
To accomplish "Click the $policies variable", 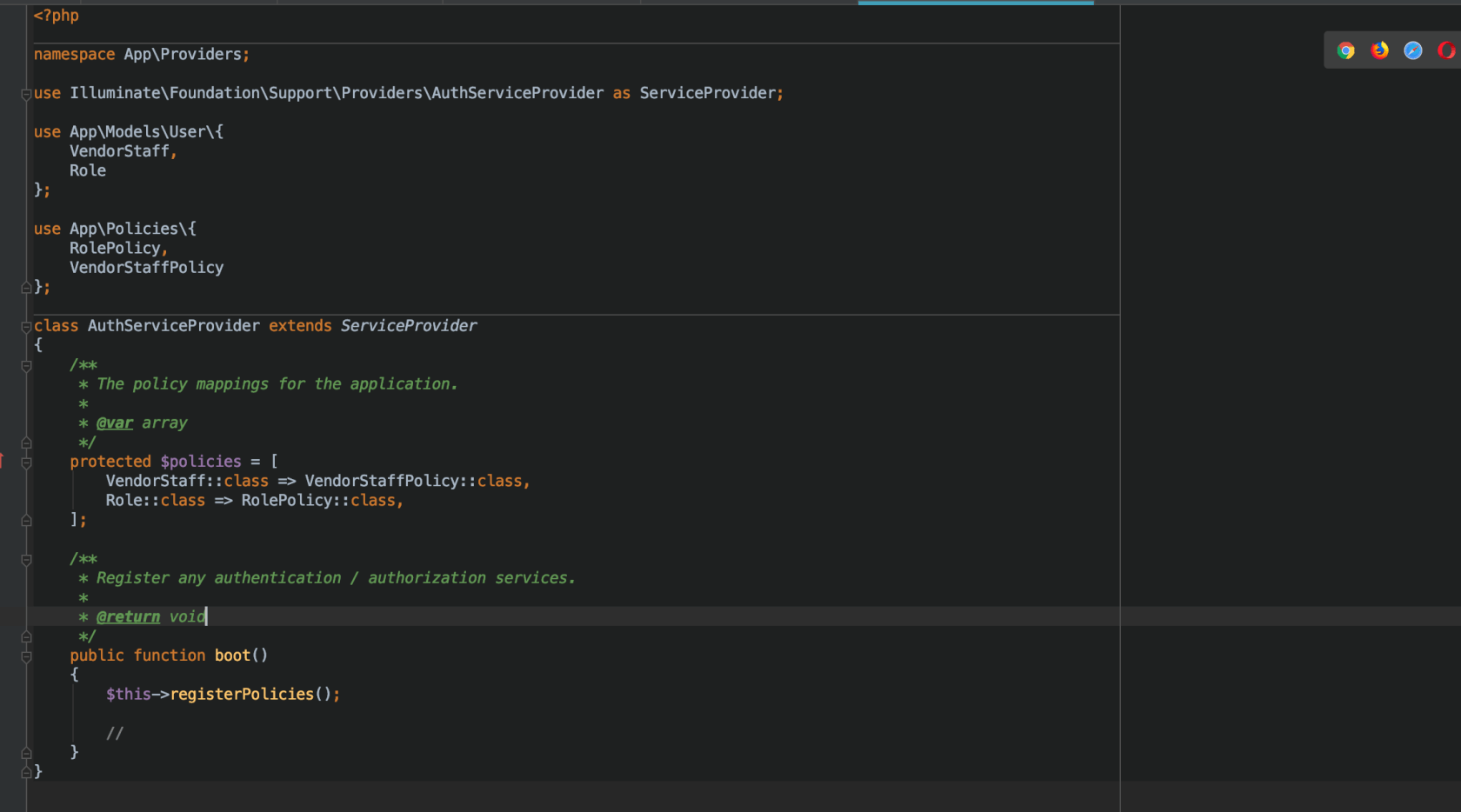I will (x=201, y=462).
